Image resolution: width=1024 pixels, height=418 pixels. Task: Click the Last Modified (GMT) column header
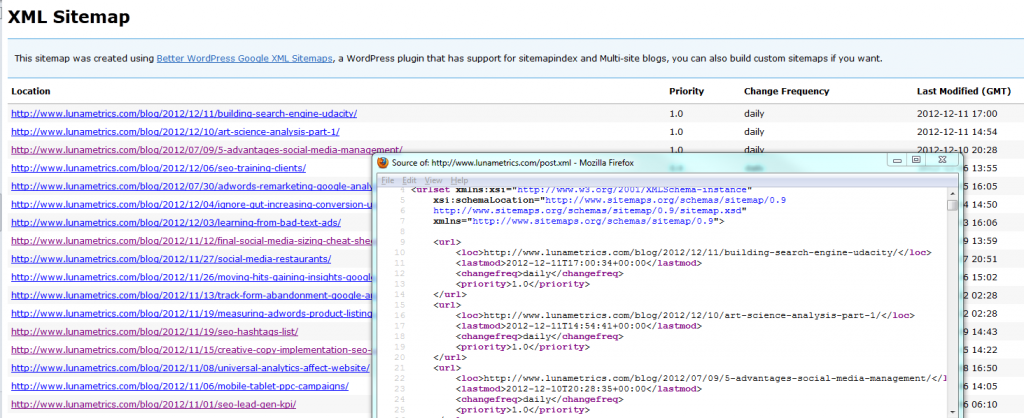pos(964,91)
